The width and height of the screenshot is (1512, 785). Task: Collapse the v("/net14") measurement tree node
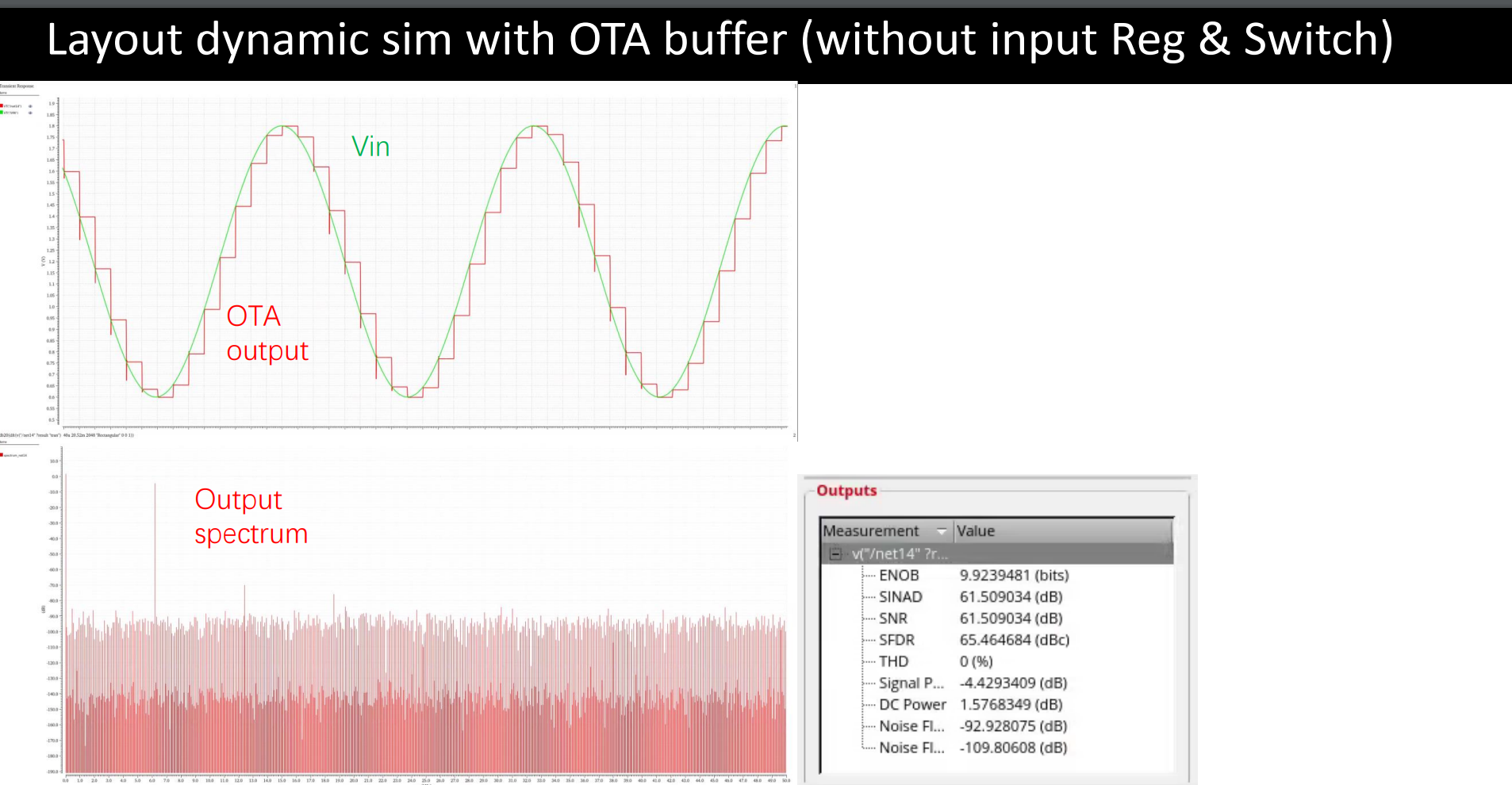(x=835, y=554)
